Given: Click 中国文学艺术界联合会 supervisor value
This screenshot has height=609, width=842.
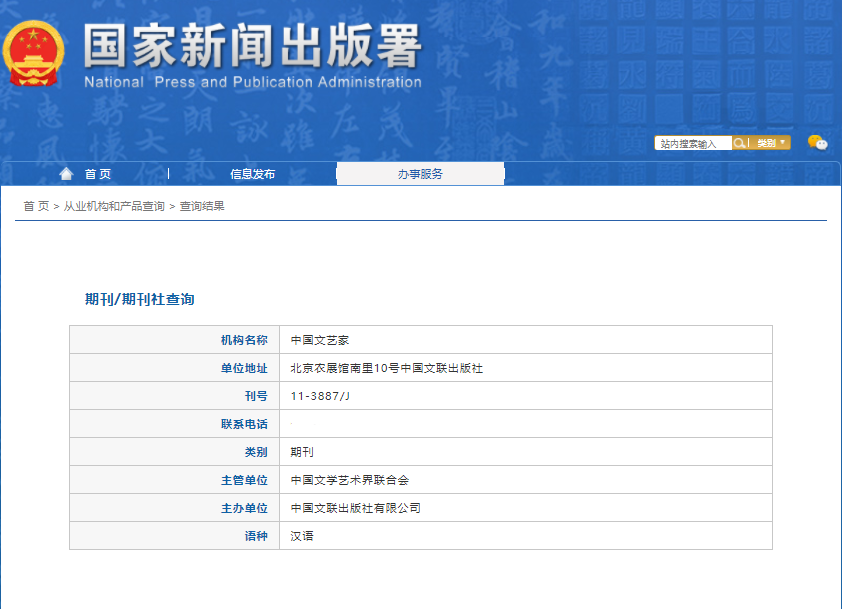Looking at the screenshot, I should tap(349, 480).
